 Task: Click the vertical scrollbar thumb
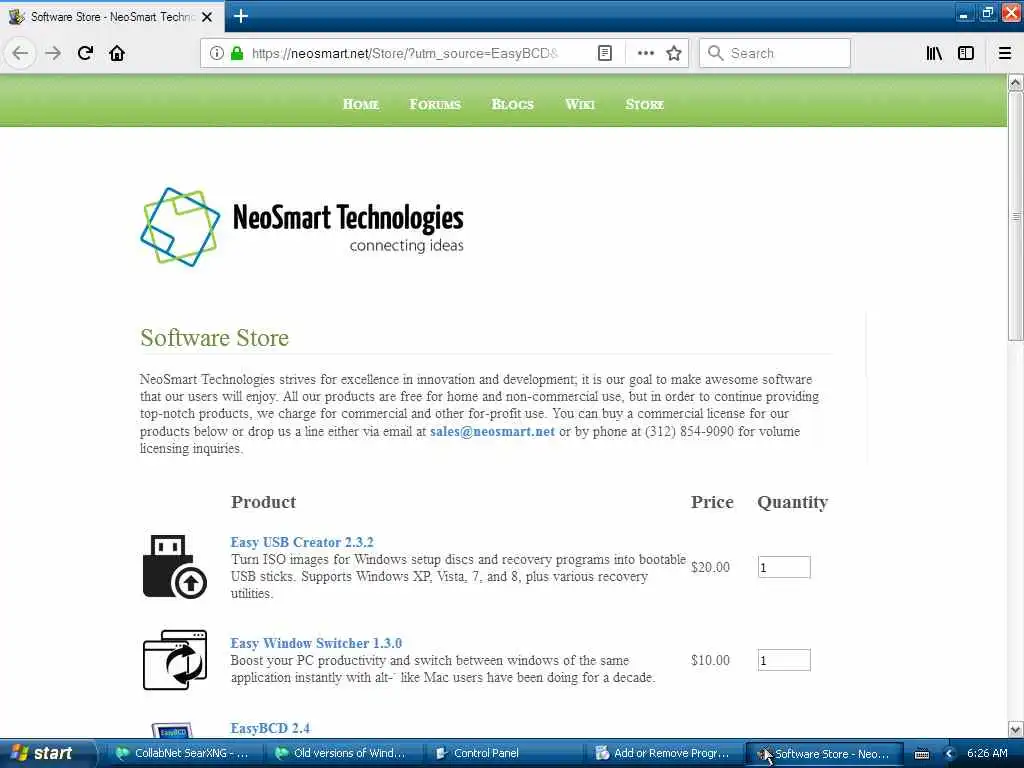(x=1016, y=216)
